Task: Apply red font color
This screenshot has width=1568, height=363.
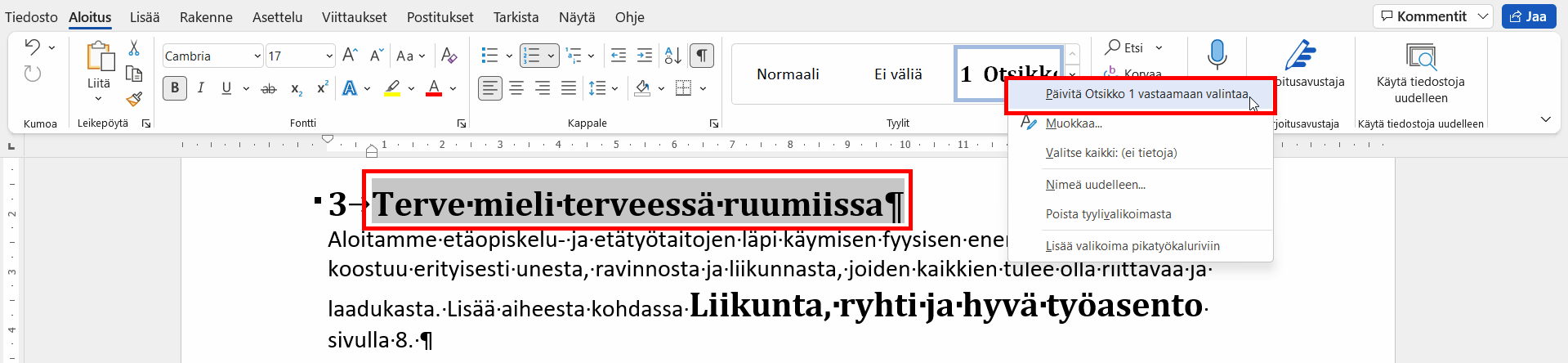Action: pyautogui.click(x=434, y=88)
